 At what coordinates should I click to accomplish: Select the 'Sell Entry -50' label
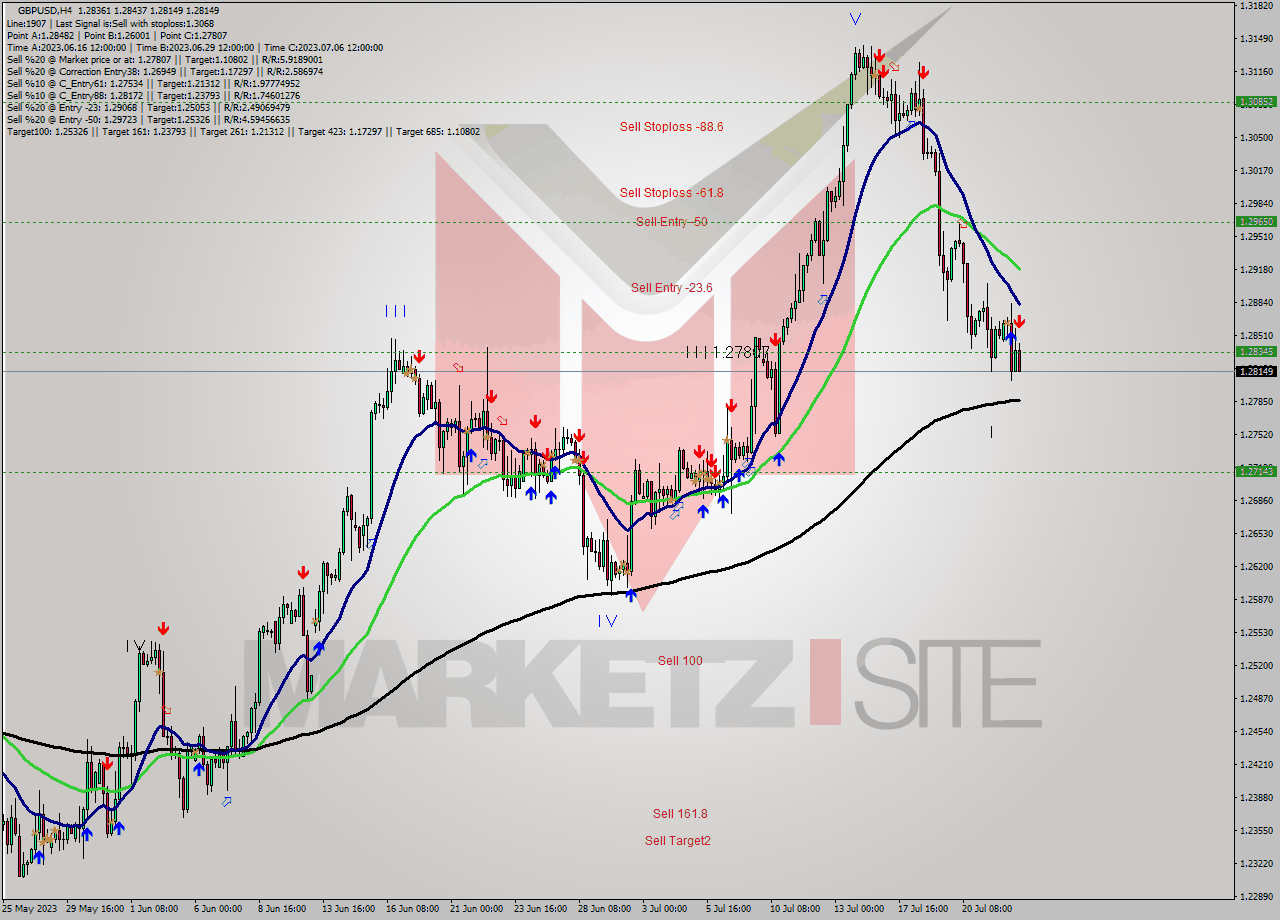click(671, 222)
